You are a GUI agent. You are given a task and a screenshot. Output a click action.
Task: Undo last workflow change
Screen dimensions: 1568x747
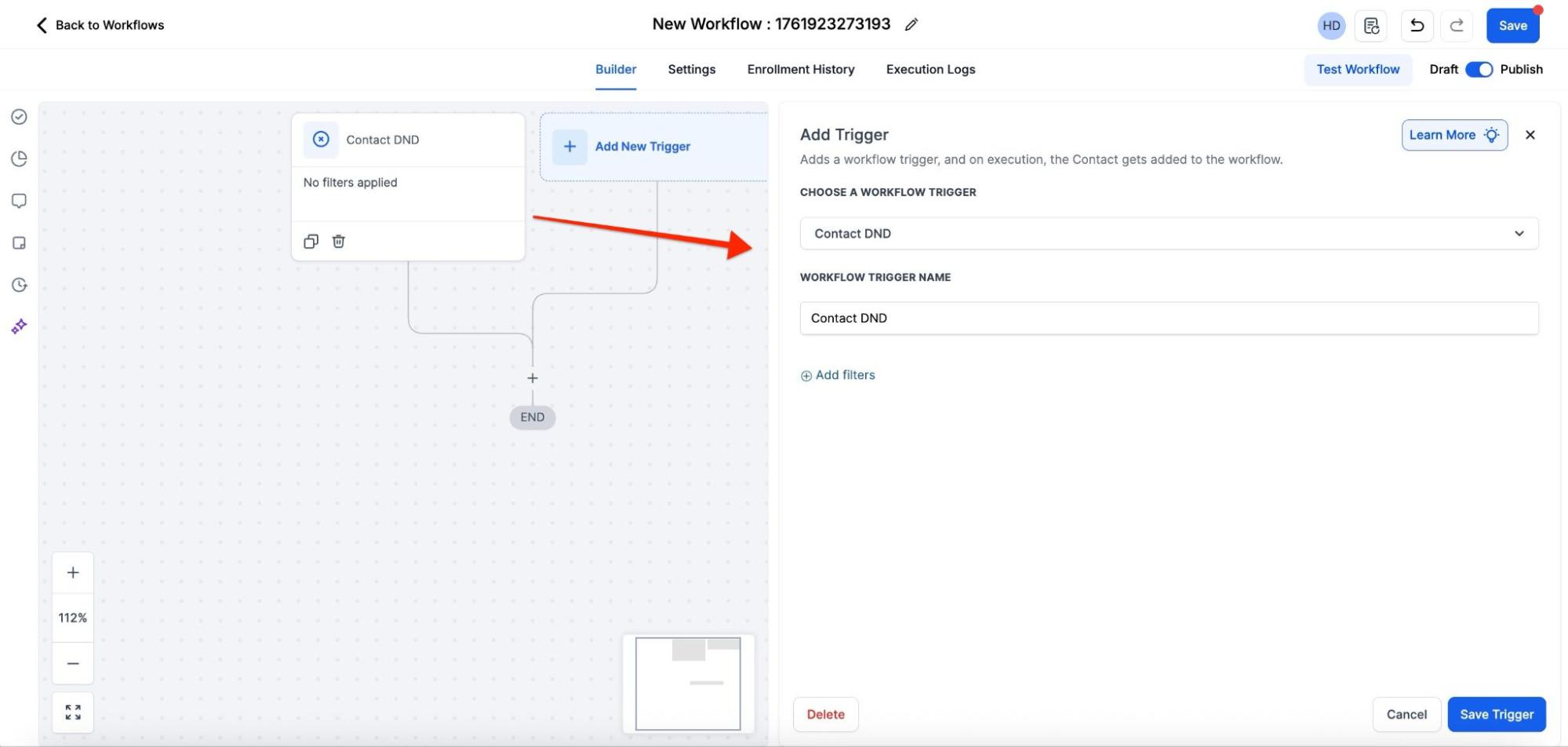pyautogui.click(x=1417, y=26)
